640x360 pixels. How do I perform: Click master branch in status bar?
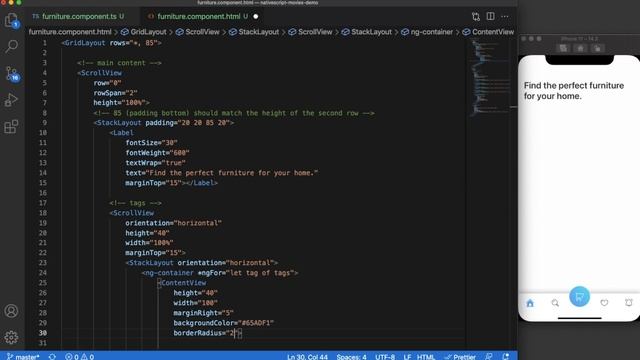point(23,356)
